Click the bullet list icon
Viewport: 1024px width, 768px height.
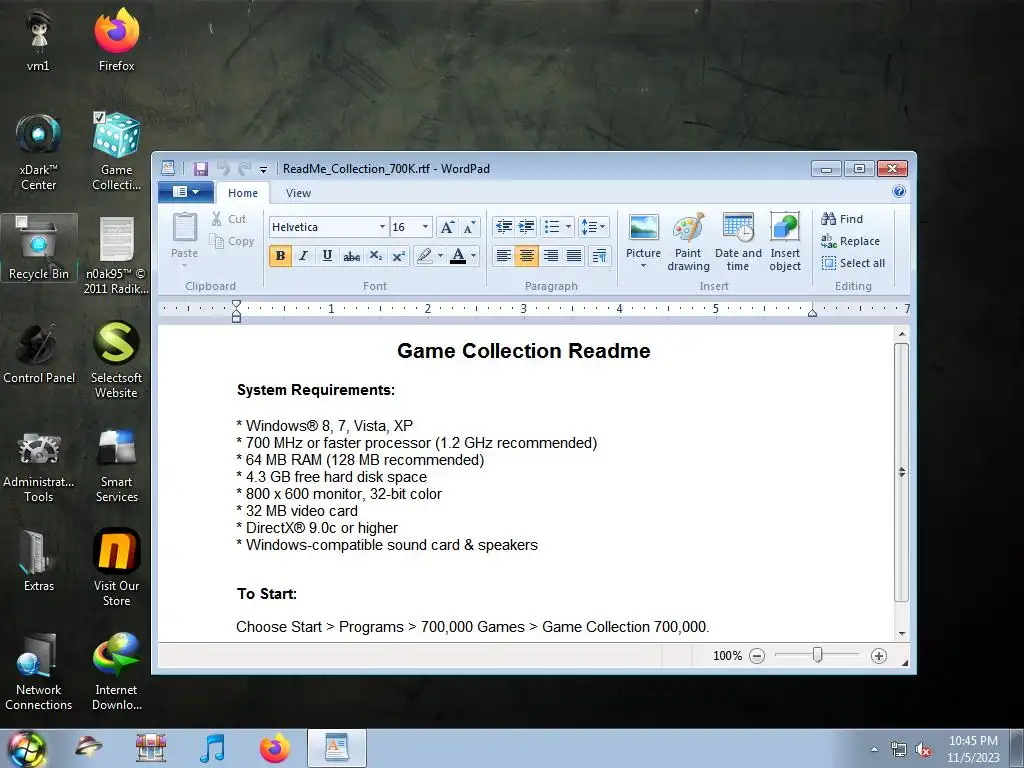point(552,227)
